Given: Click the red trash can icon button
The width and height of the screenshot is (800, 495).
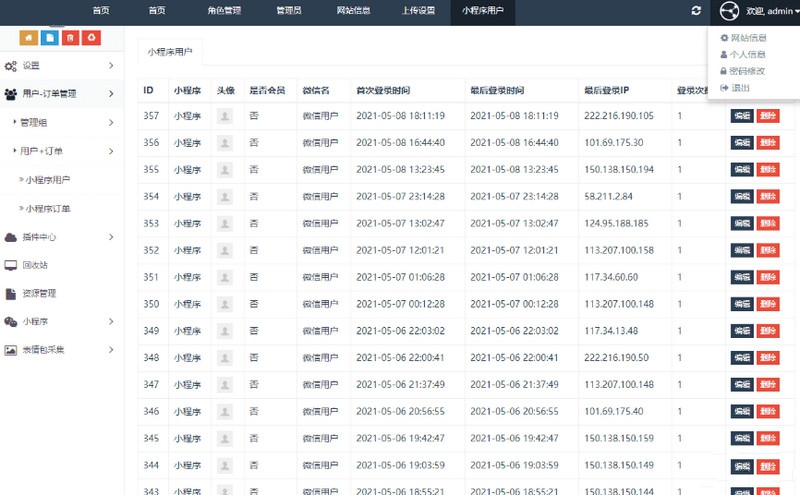Looking at the screenshot, I should [70, 38].
